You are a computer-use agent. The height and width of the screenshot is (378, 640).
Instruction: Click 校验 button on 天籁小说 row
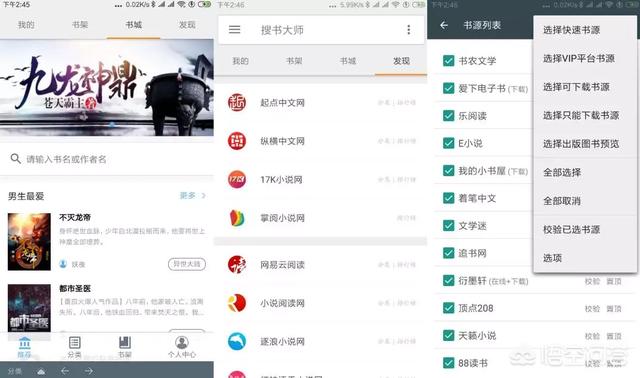click(592, 336)
